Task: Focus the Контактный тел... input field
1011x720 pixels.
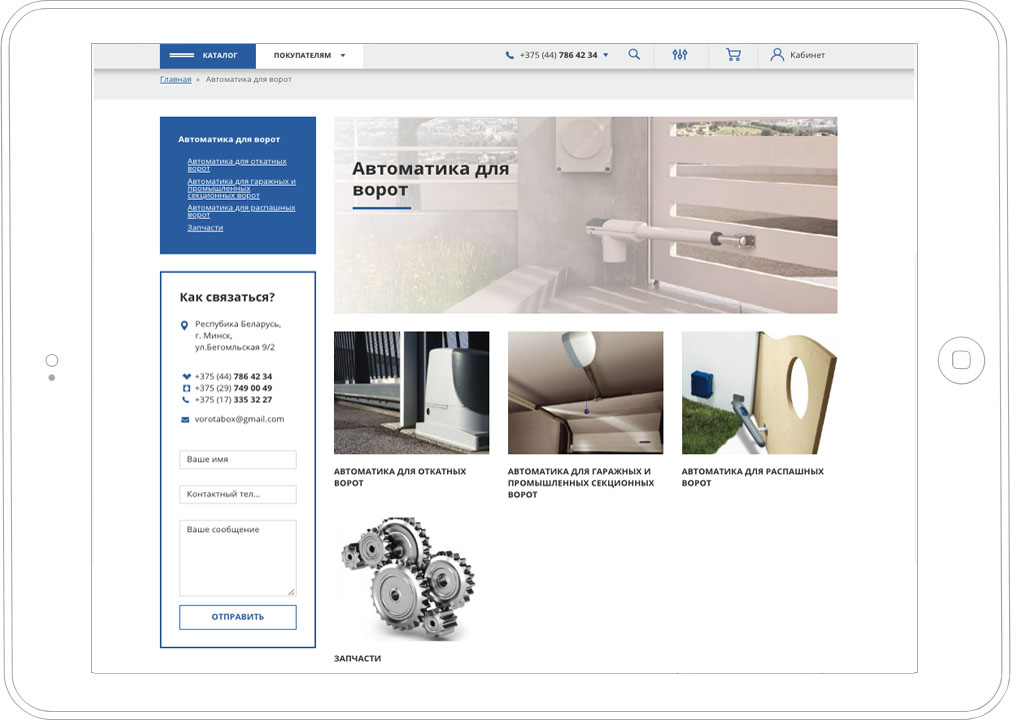Action: coord(238,494)
